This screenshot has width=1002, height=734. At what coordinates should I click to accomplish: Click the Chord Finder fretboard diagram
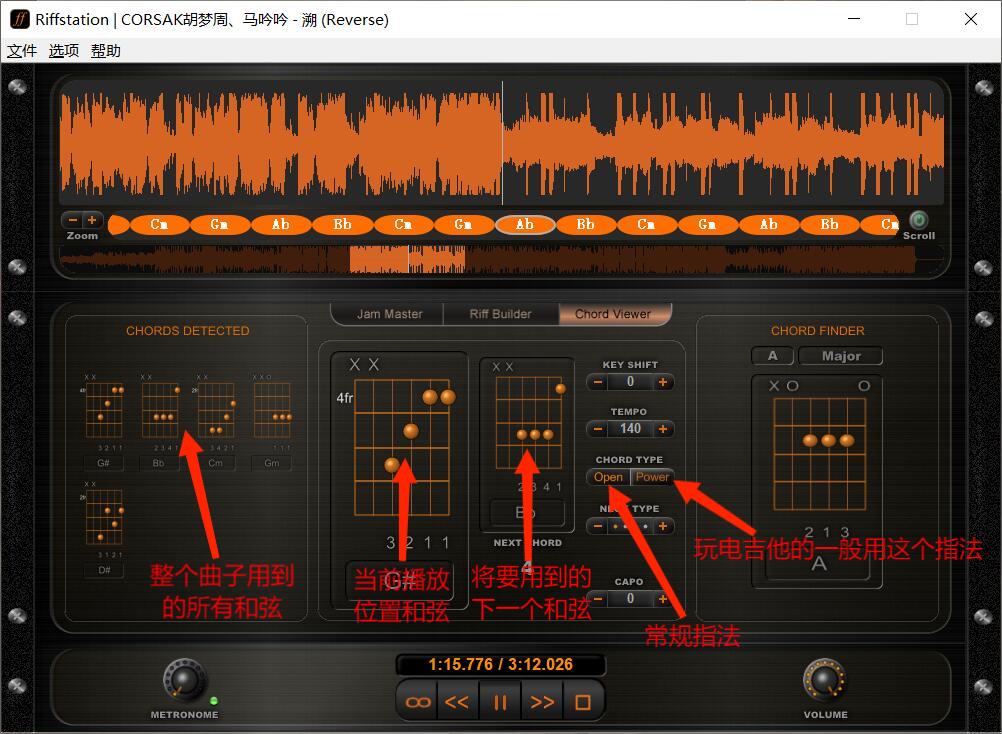tap(819, 454)
